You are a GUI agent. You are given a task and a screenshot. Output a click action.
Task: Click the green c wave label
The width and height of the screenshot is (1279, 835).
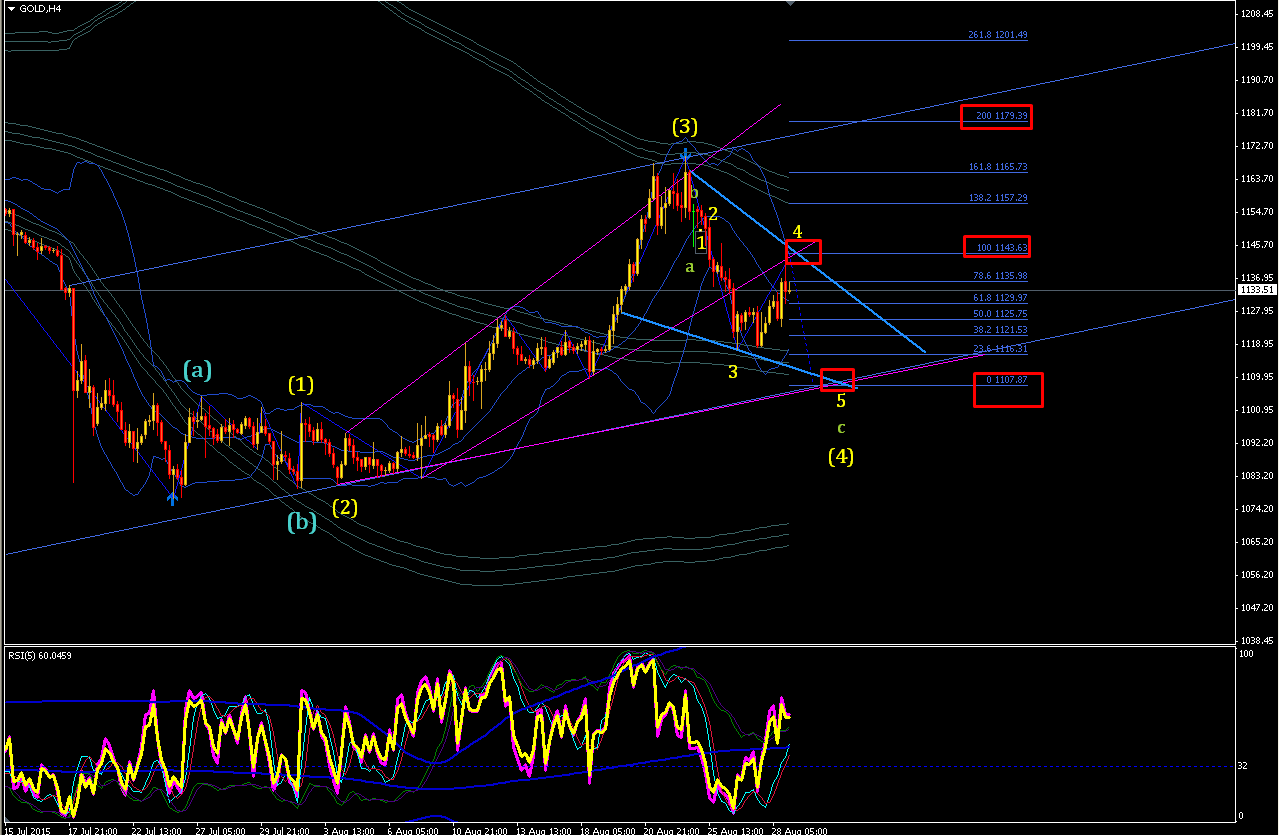[x=842, y=427]
